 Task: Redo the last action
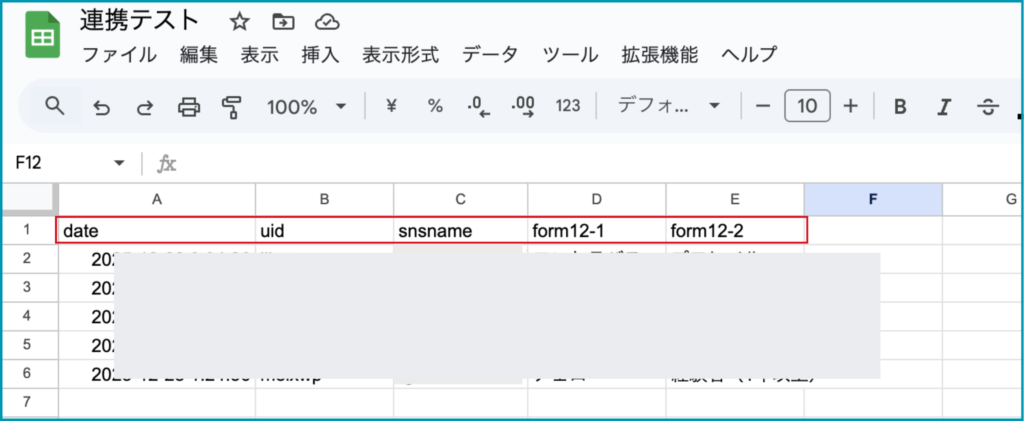point(144,106)
